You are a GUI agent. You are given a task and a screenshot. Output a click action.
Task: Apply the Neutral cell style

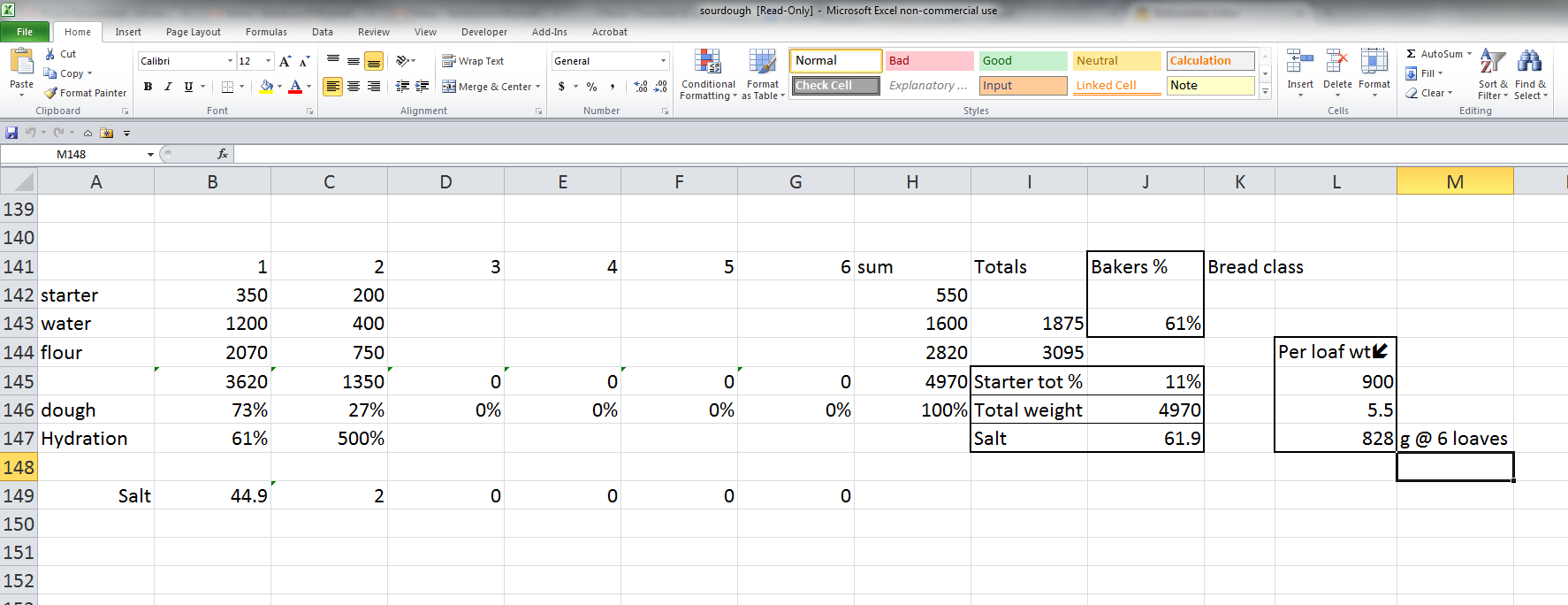click(x=1116, y=60)
